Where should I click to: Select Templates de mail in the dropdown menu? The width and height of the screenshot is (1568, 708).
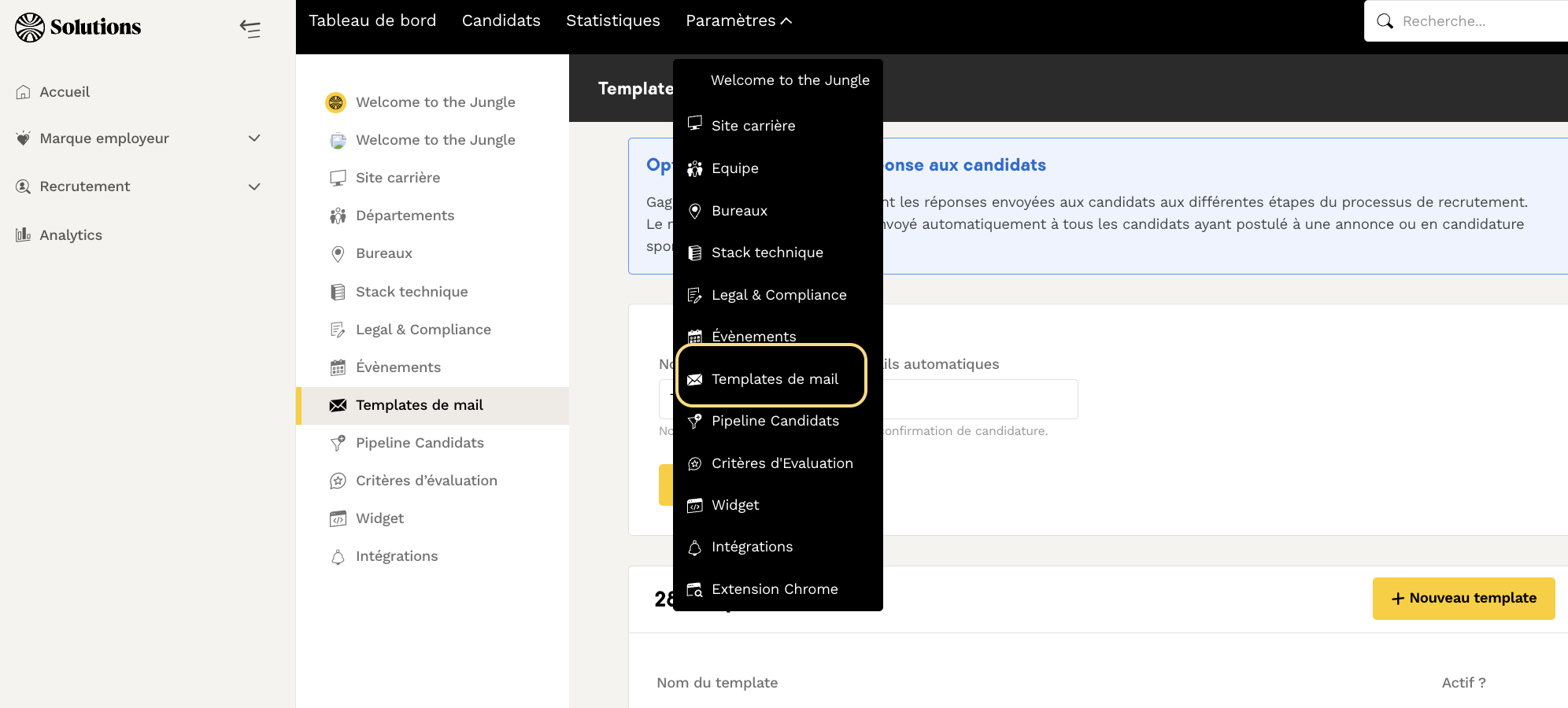(774, 379)
